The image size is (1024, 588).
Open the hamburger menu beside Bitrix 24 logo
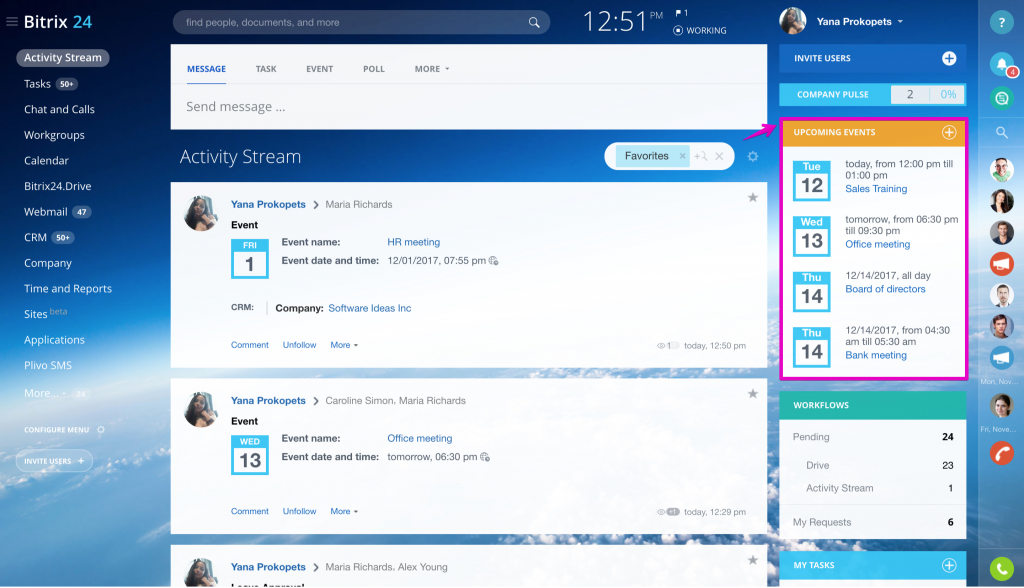12,22
